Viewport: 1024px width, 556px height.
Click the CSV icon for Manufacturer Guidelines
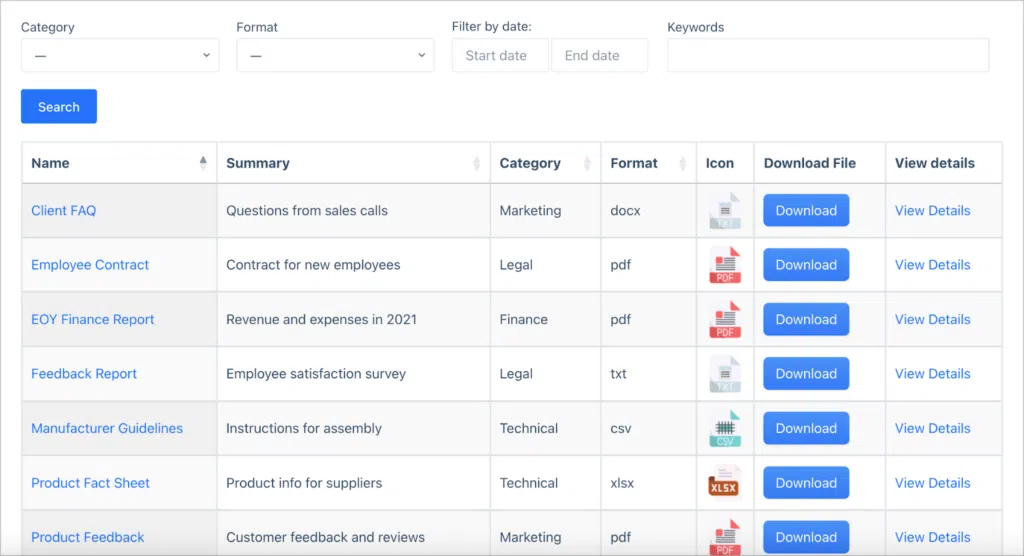point(724,428)
